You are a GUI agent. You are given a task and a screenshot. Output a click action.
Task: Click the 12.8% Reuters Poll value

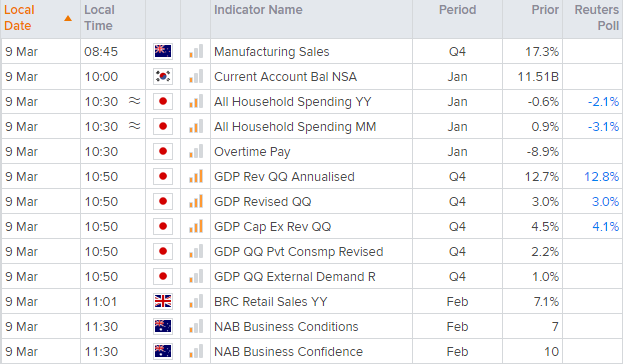[x=602, y=176]
